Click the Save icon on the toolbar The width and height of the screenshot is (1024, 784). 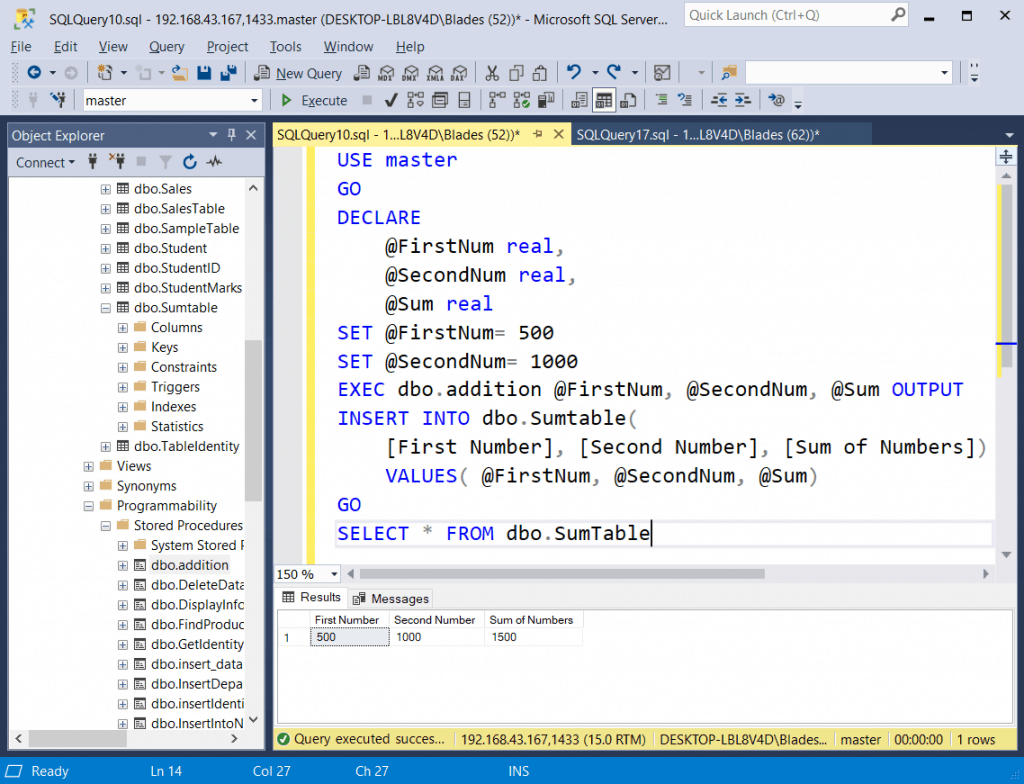tap(205, 71)
